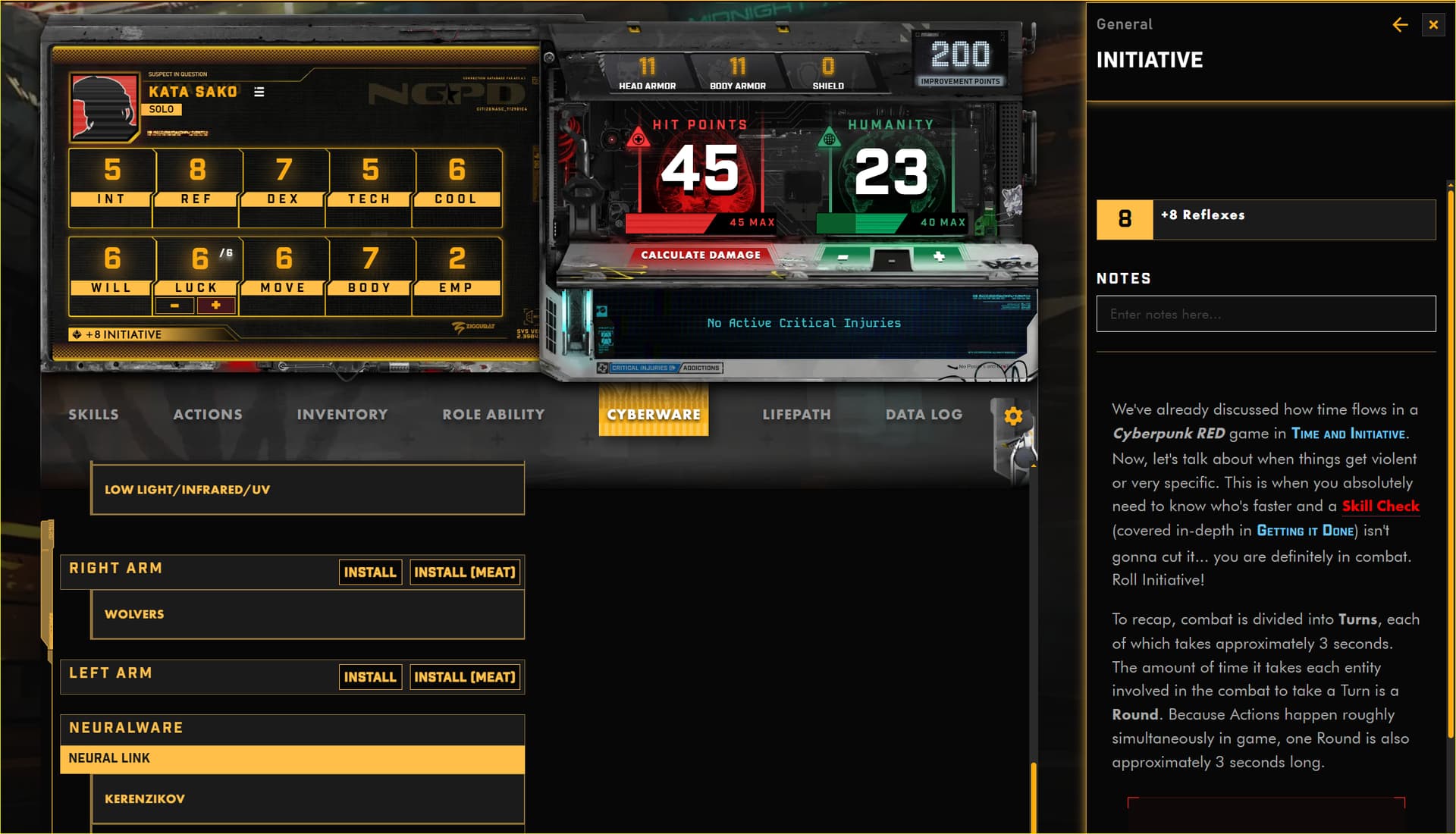Click Calculate Damage button
This screenshot has width=1456, height=834.
(701, 255)
